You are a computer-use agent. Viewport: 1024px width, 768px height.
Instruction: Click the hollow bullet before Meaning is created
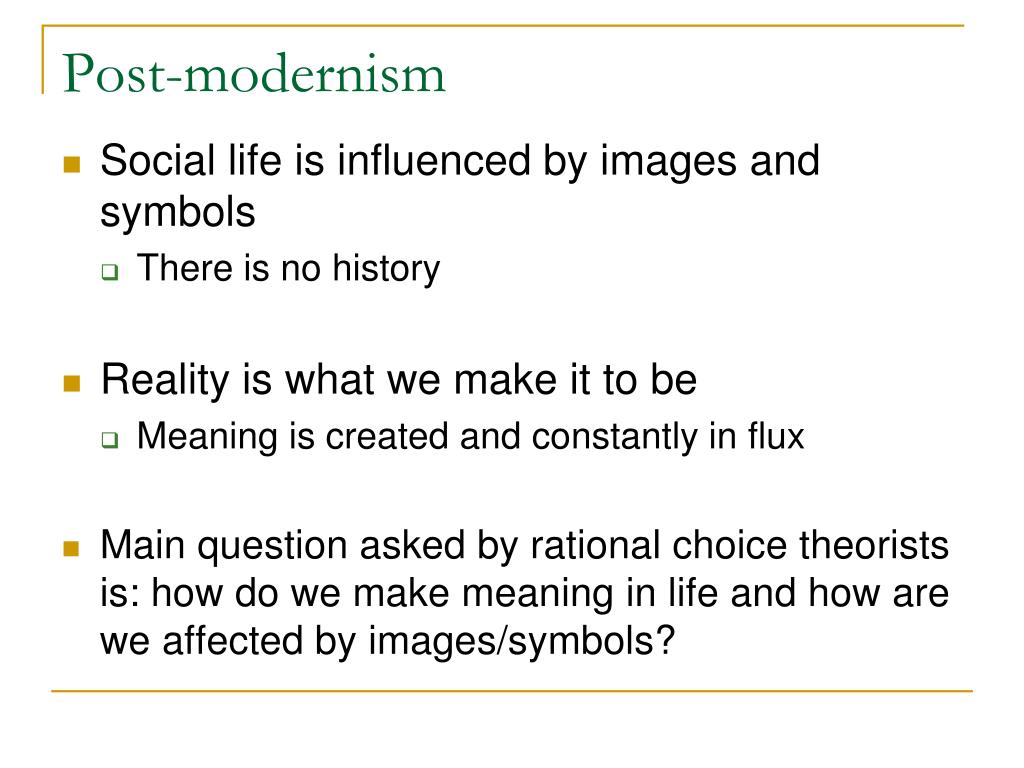point(110,440)
